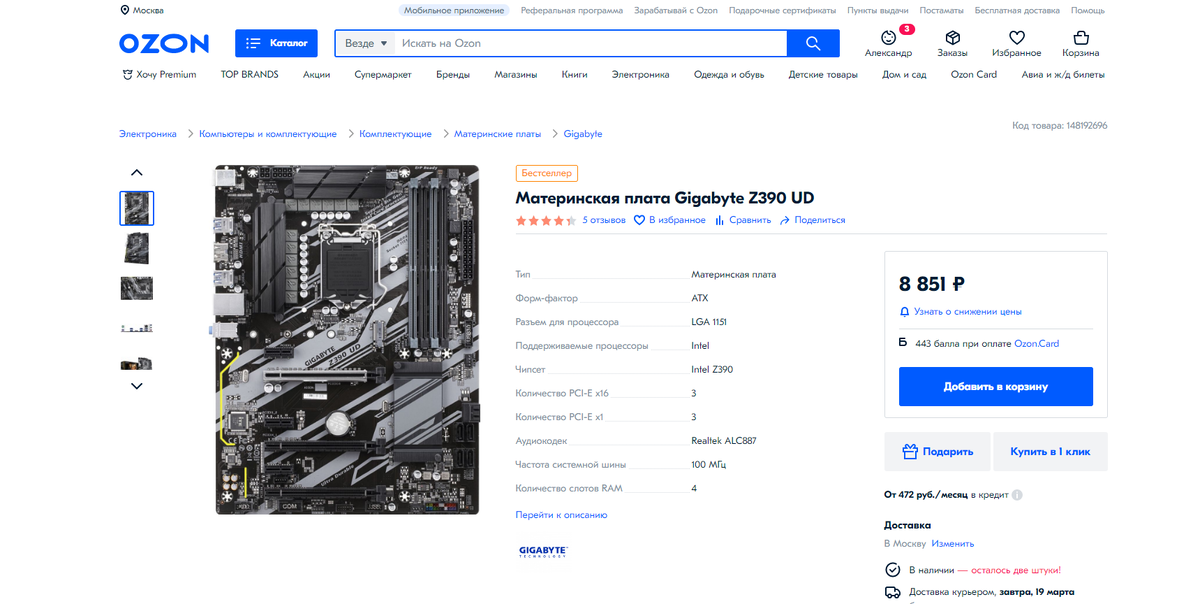Click the Помощь link
The height and width of the screenshot is (604, 1200).
coord(1088,10)
